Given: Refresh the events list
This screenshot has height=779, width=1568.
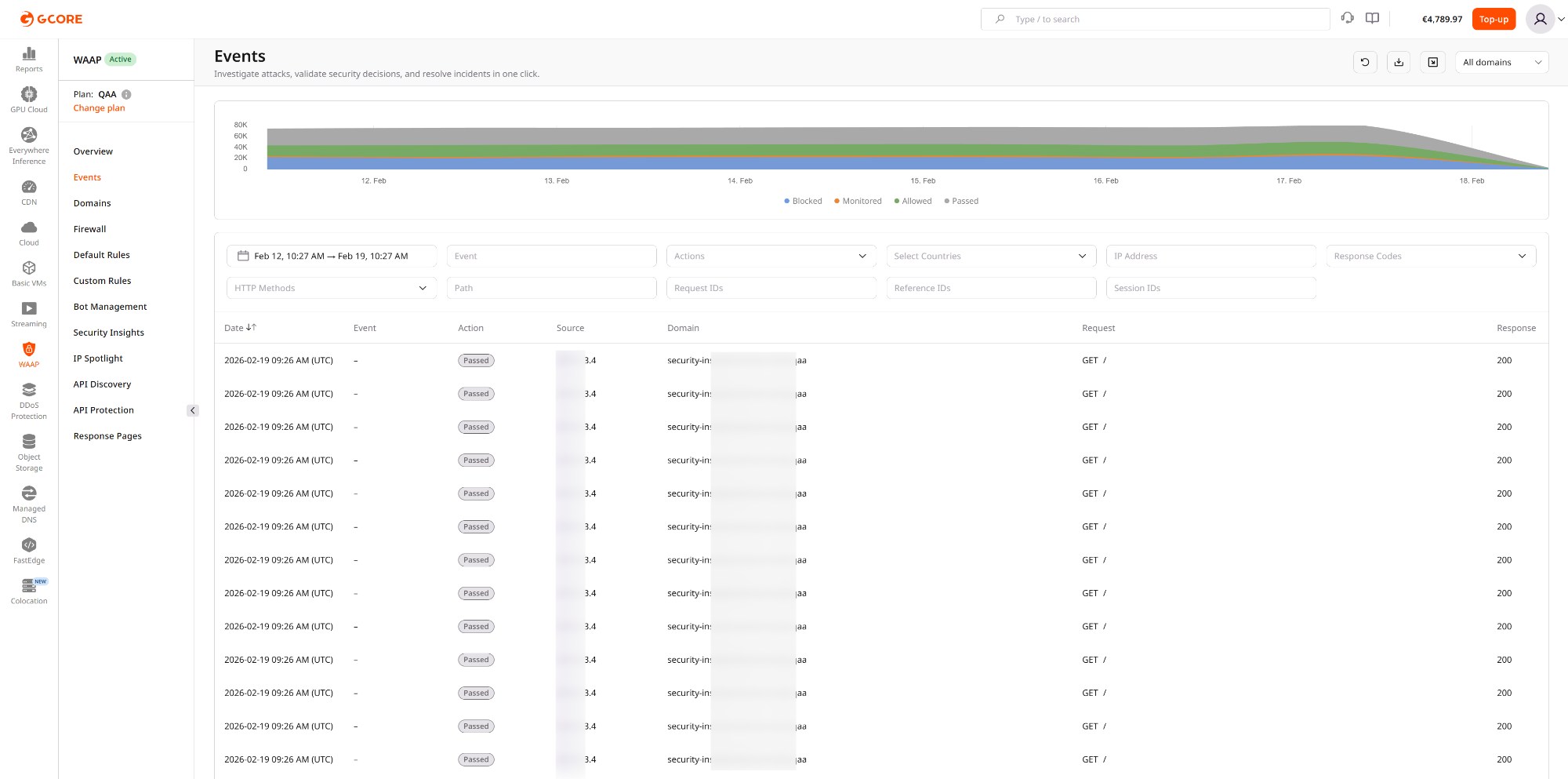Looking at the screenshot, I should (1365, 62).
